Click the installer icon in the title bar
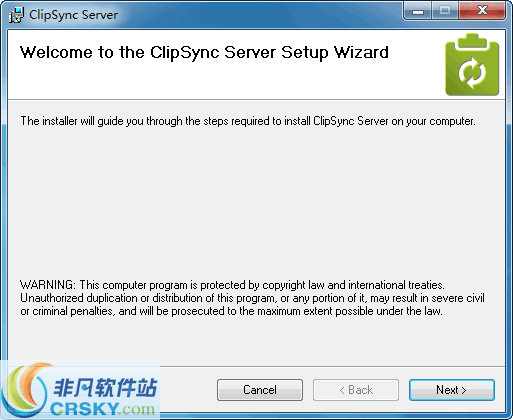Viewport: 513px width, 420px height. [16, 15]
